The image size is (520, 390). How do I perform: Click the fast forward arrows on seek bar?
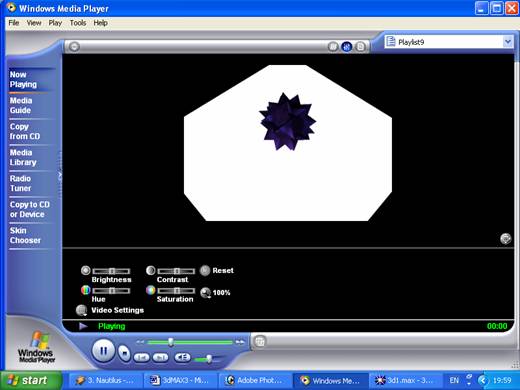240,342
